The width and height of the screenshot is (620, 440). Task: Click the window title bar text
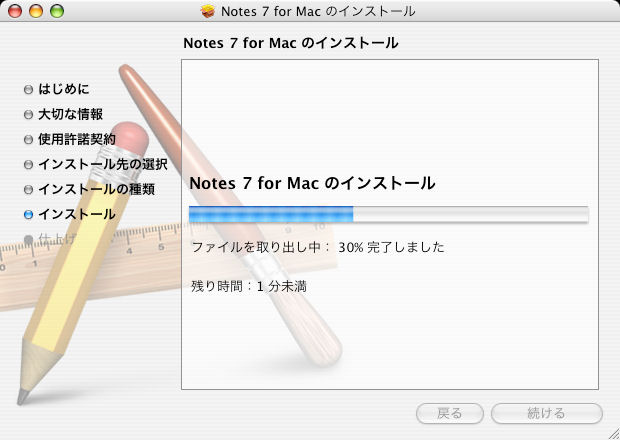click(x=318, y=11)
